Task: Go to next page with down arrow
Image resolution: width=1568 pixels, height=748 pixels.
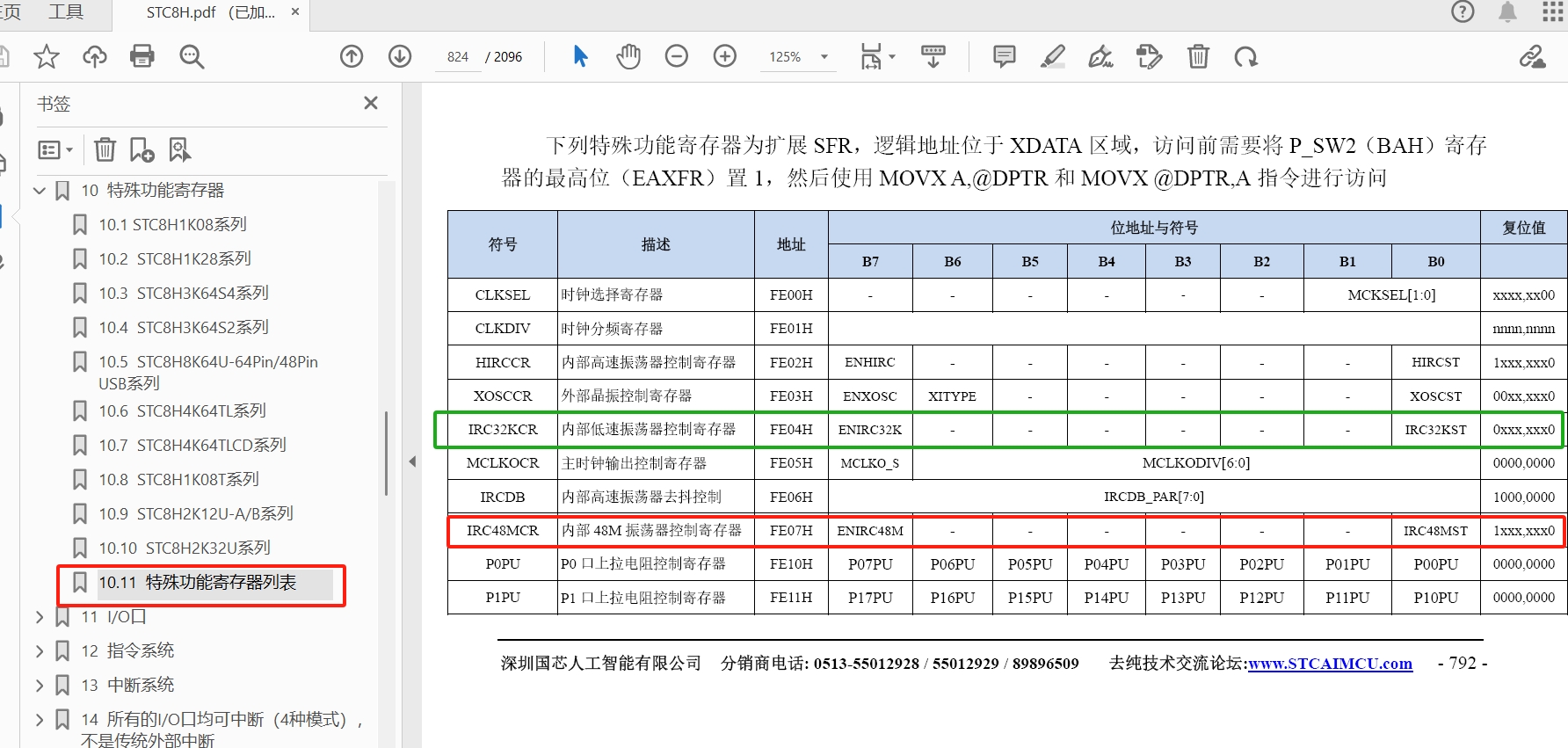Action: [400, 57]
